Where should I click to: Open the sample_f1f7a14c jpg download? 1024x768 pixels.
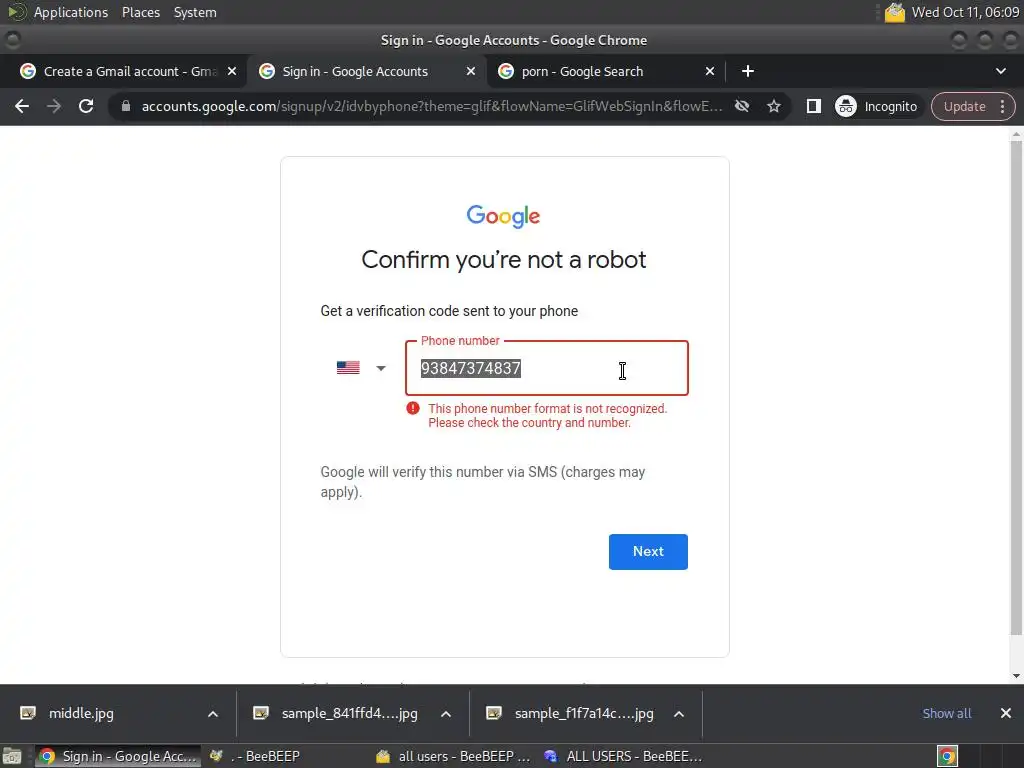[x=584, y=713]
